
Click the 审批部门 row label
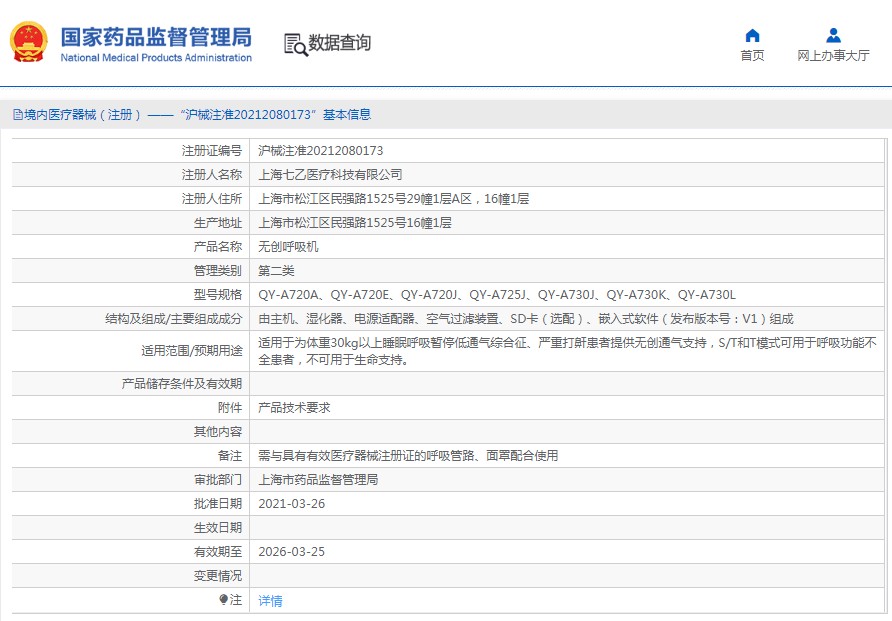pos(218,479)
